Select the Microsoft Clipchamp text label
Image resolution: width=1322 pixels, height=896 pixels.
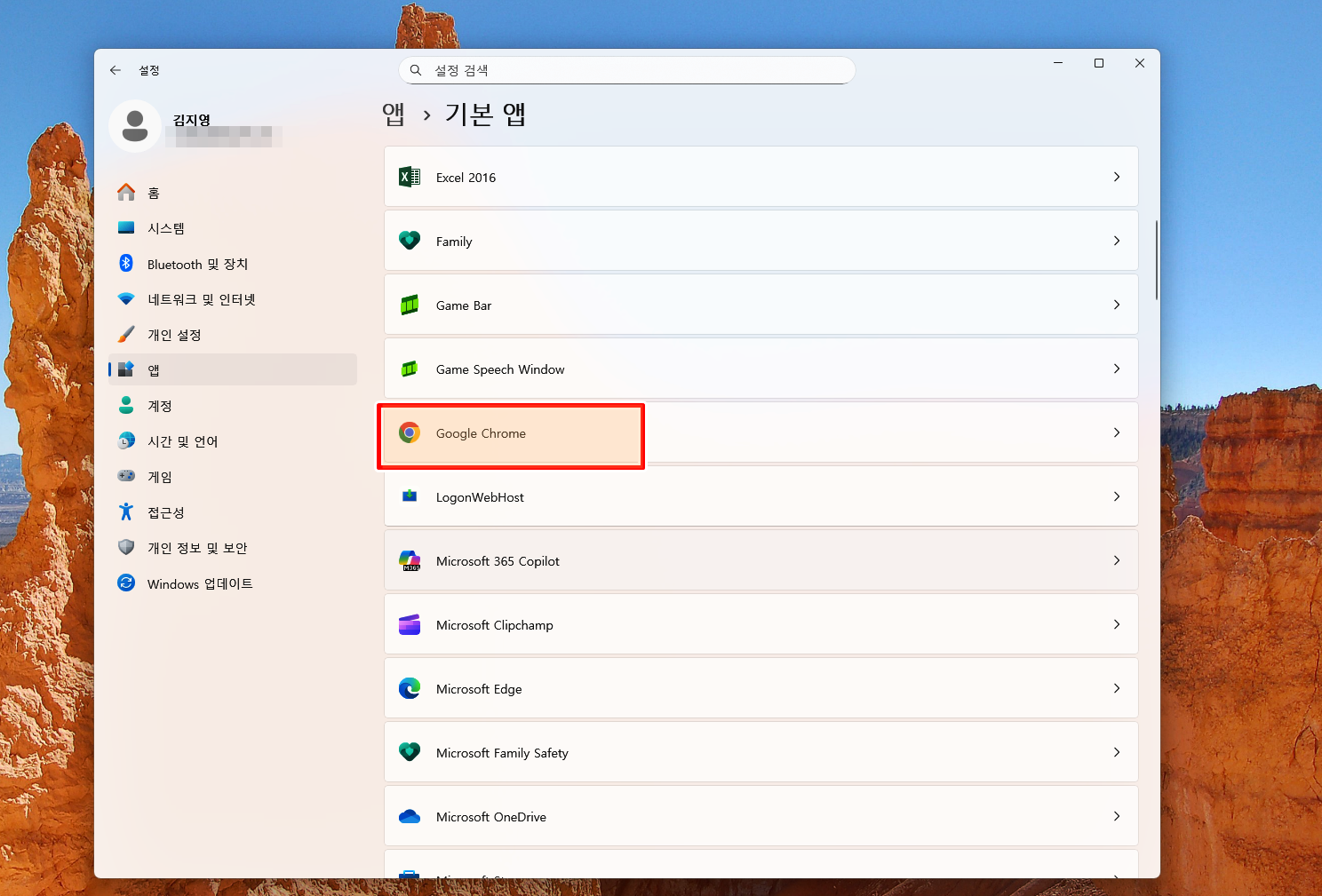pyautogui.click(x=495, y=625)
